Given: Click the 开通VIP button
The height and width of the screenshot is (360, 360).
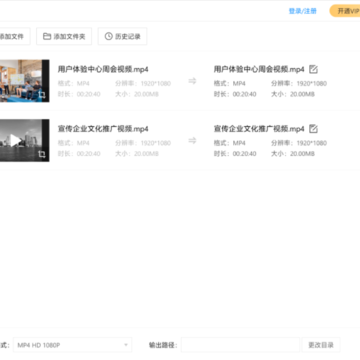Looking at the screenshot, I should pyautogui.click(x=345, y=11).
